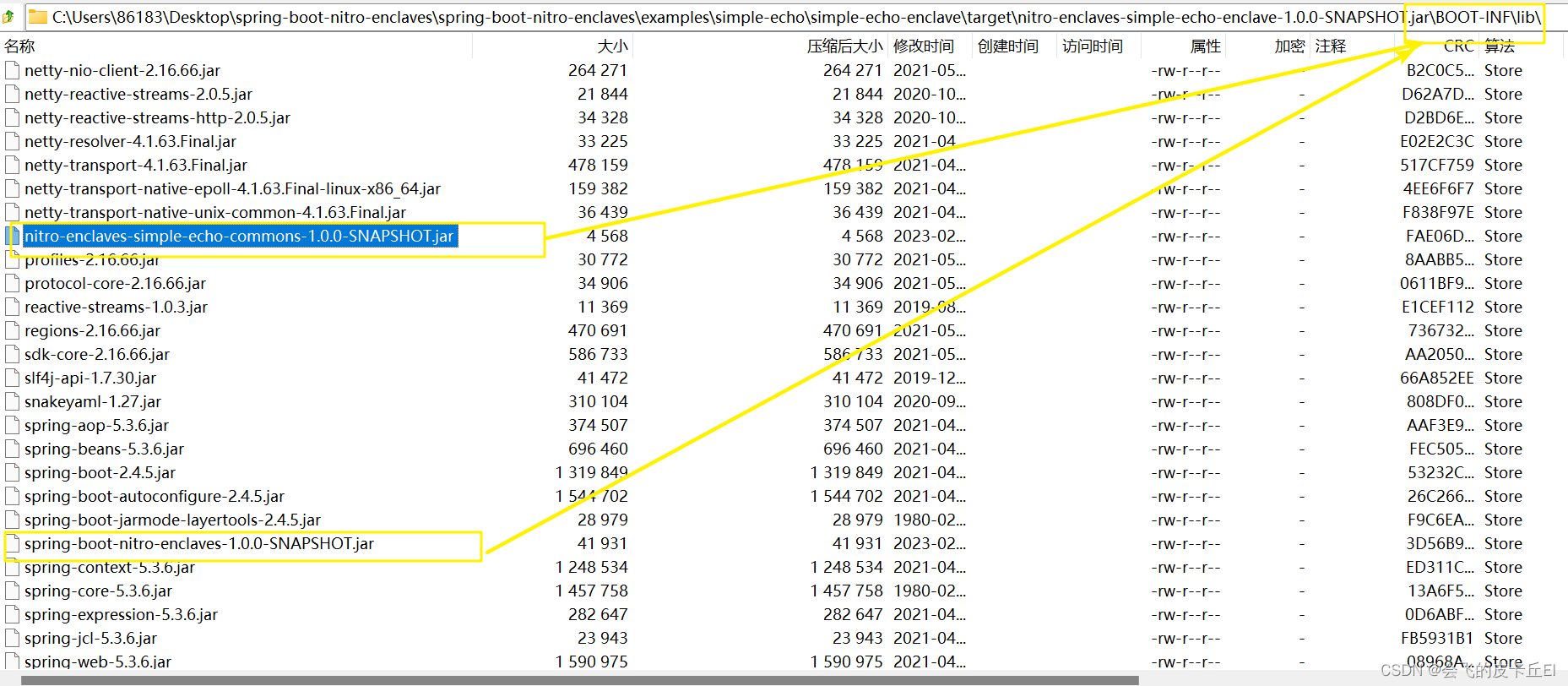Click file icon of netty-transport-native-unix-common jar

point(12,212)
